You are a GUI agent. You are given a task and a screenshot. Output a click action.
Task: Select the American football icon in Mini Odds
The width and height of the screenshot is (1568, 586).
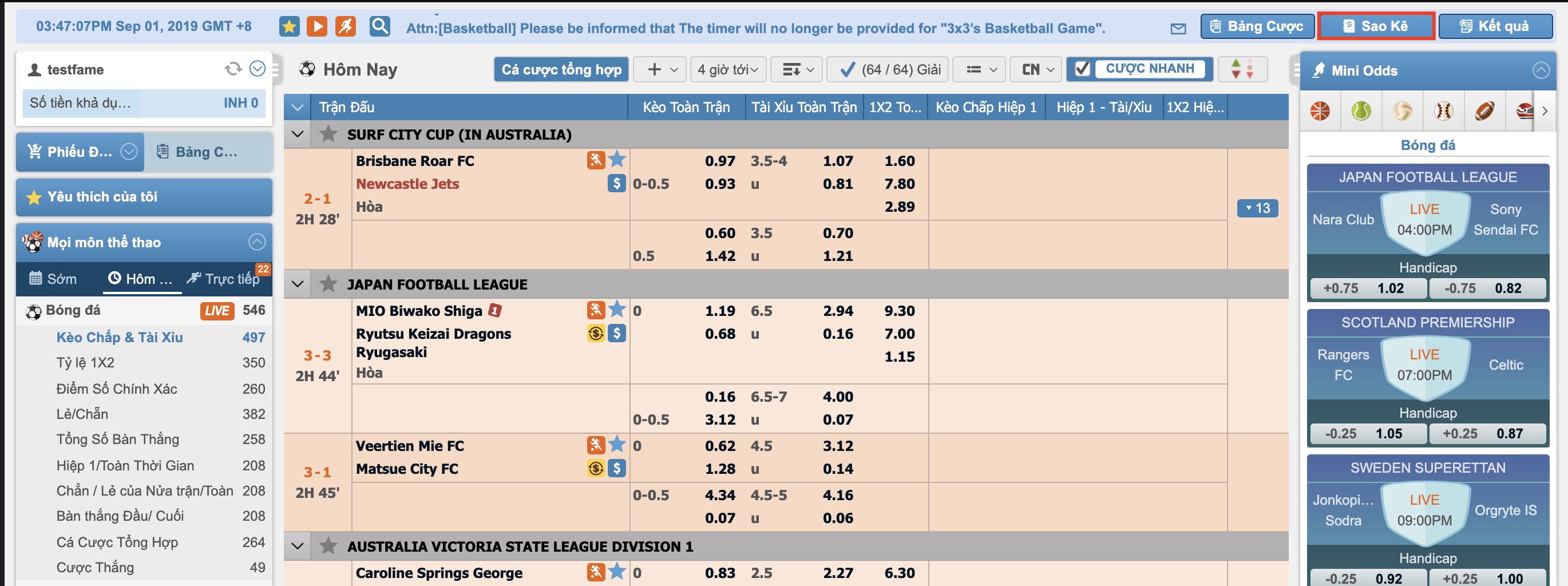(1484, 112)
